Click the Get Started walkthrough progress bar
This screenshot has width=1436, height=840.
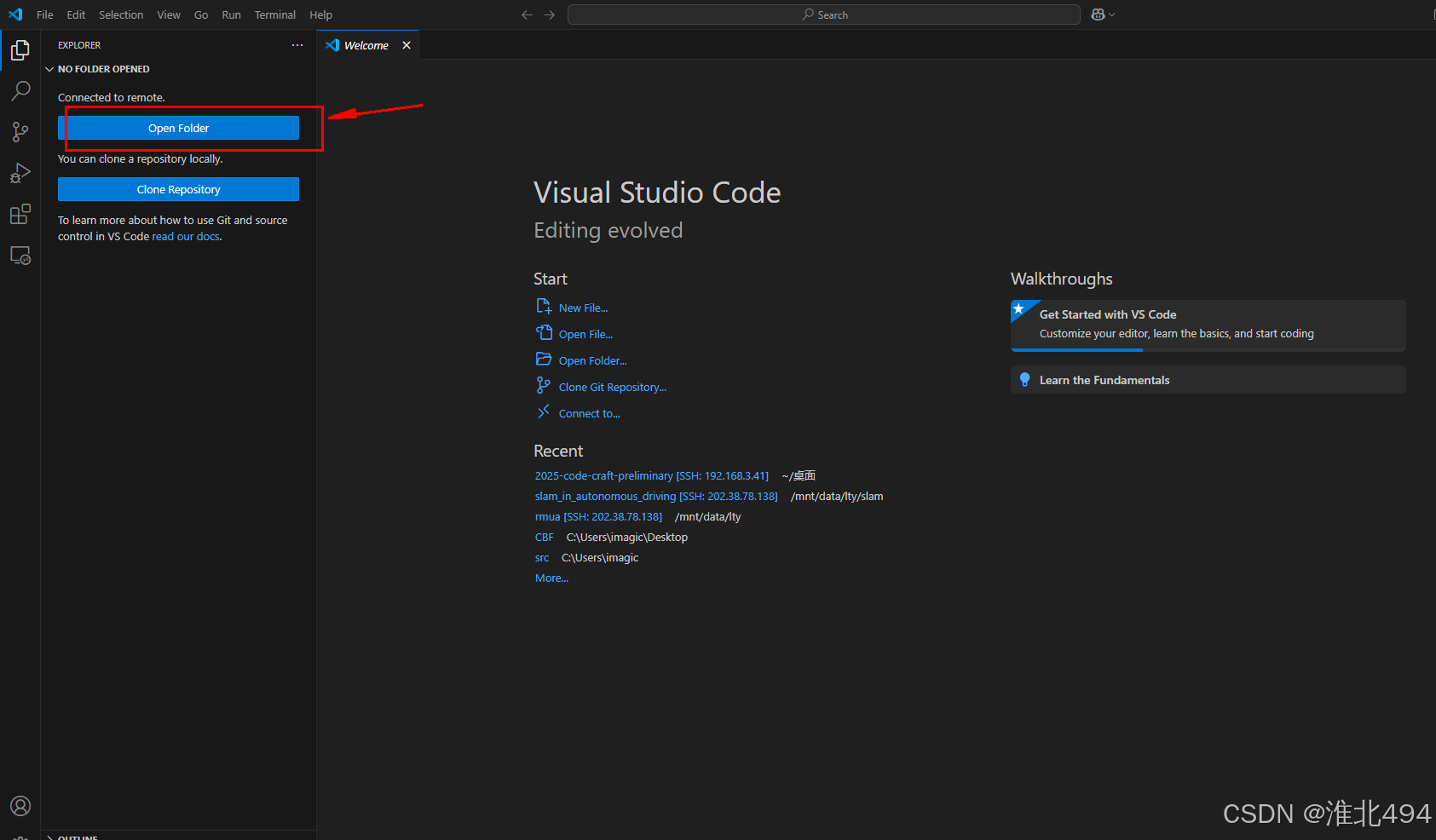point(1208,349)
